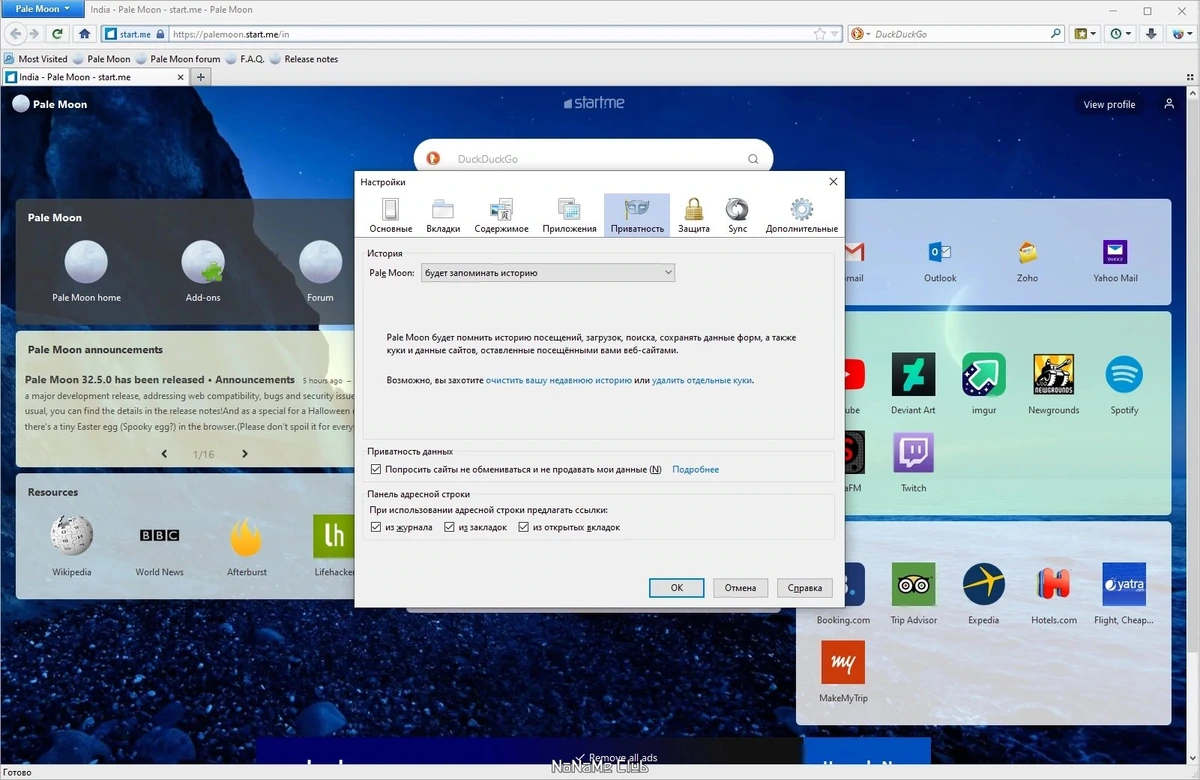Open the address bar history dropdown
1200x780 pixels.
pyautogui.click(x=835, y=34)
